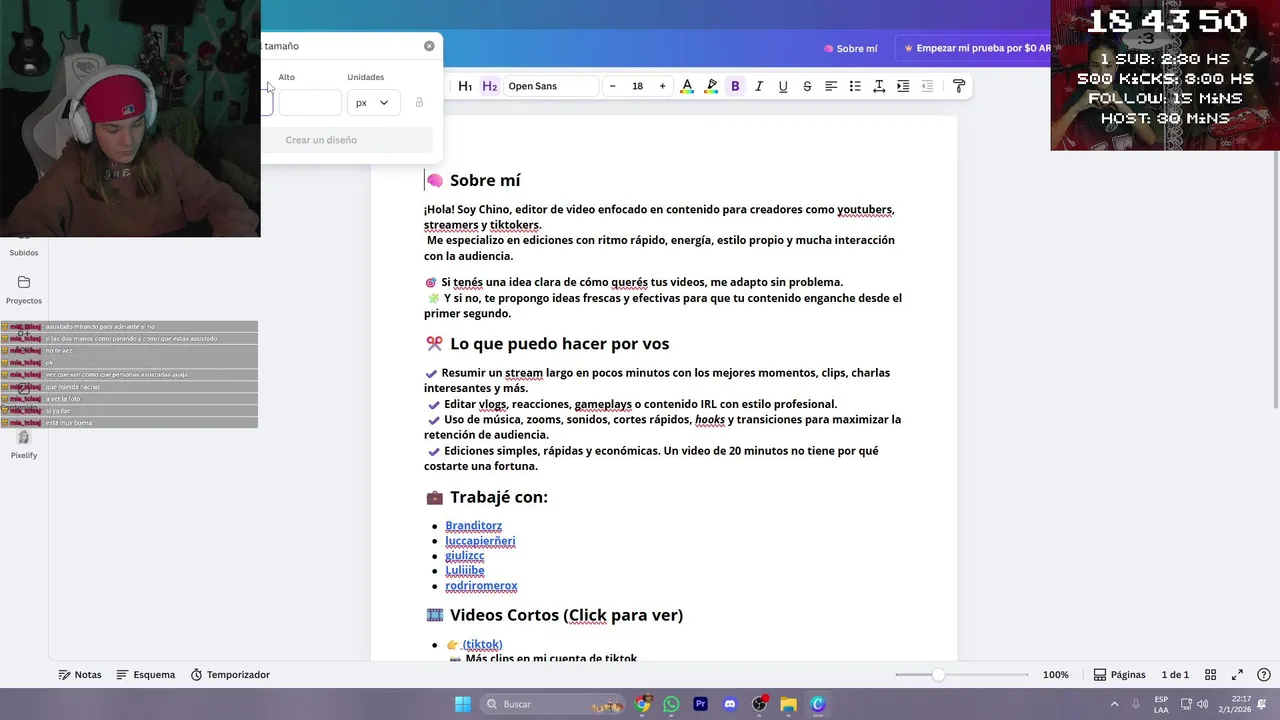This screenshot has height=720, width=1280.
Task: Open the Páginas view
Action: (1119, 675)
